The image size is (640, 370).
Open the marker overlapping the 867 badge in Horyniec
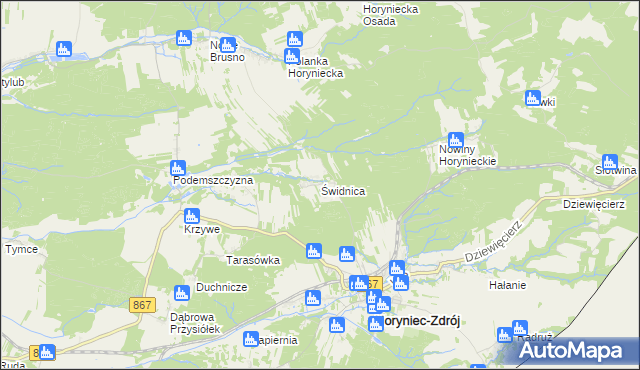(360, 283)
